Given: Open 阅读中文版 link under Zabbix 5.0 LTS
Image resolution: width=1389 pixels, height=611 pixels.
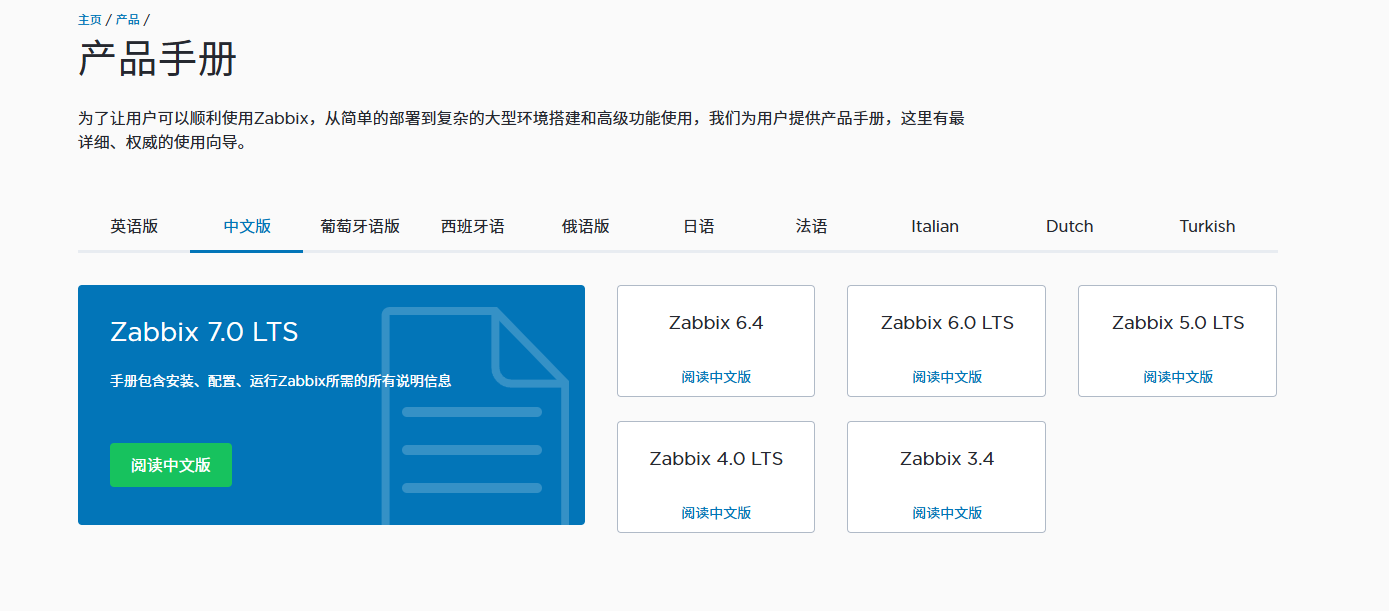Looking at the screenshot, I should point(1178,377).
